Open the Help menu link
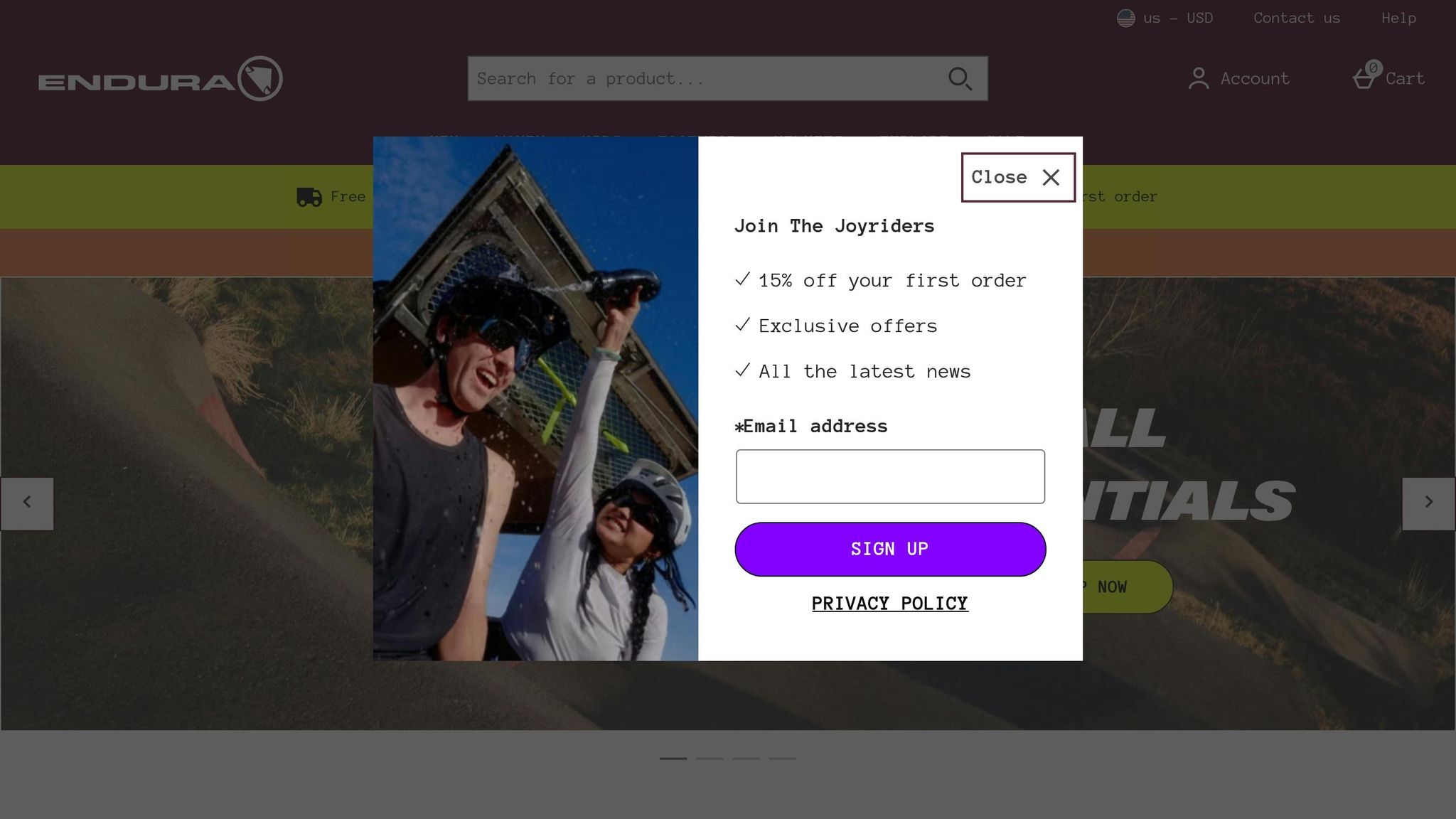This screenshot has height=819, width=1456. (1398, 18)
